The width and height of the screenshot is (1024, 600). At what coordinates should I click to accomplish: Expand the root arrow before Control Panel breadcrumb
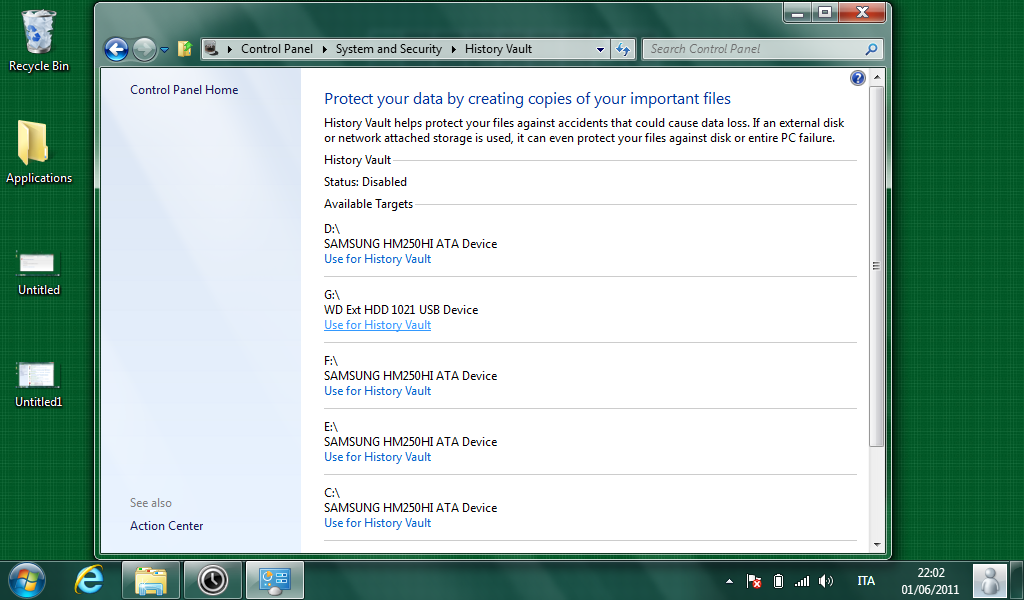pos(229,49)
